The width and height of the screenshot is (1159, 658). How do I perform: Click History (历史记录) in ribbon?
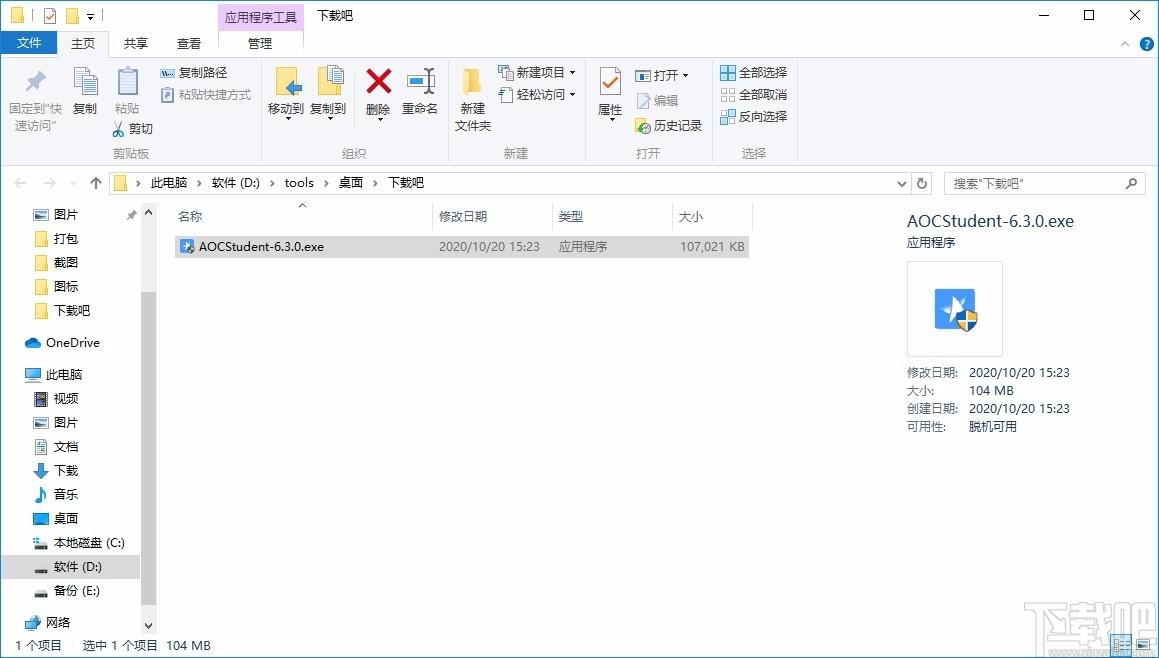coord(668,126)
